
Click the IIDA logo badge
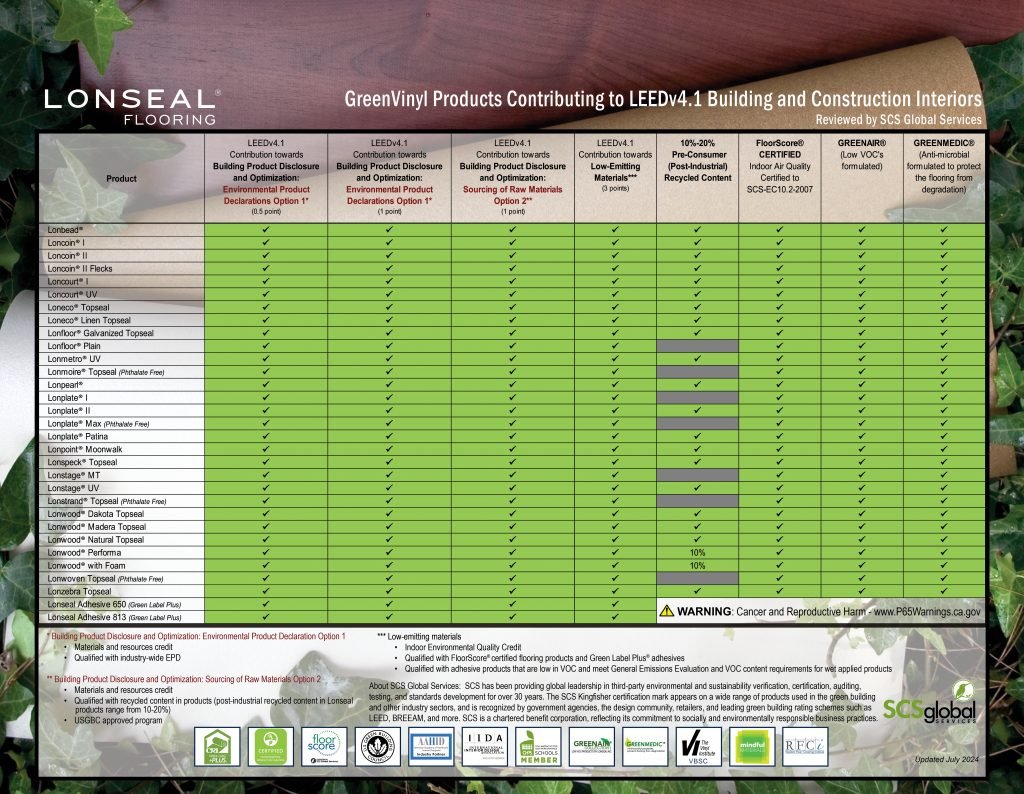click(x=485, y=746)
